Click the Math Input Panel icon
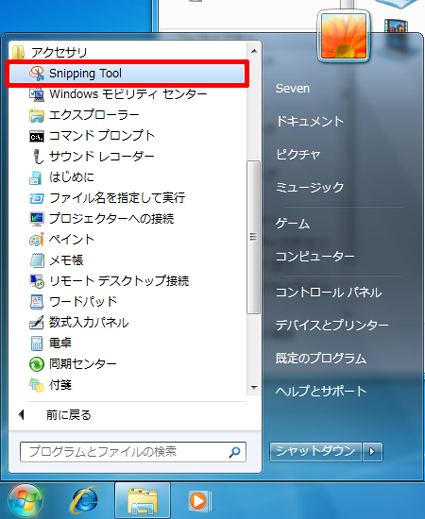Viewport: 425px width, 519px height. point(37,322)
